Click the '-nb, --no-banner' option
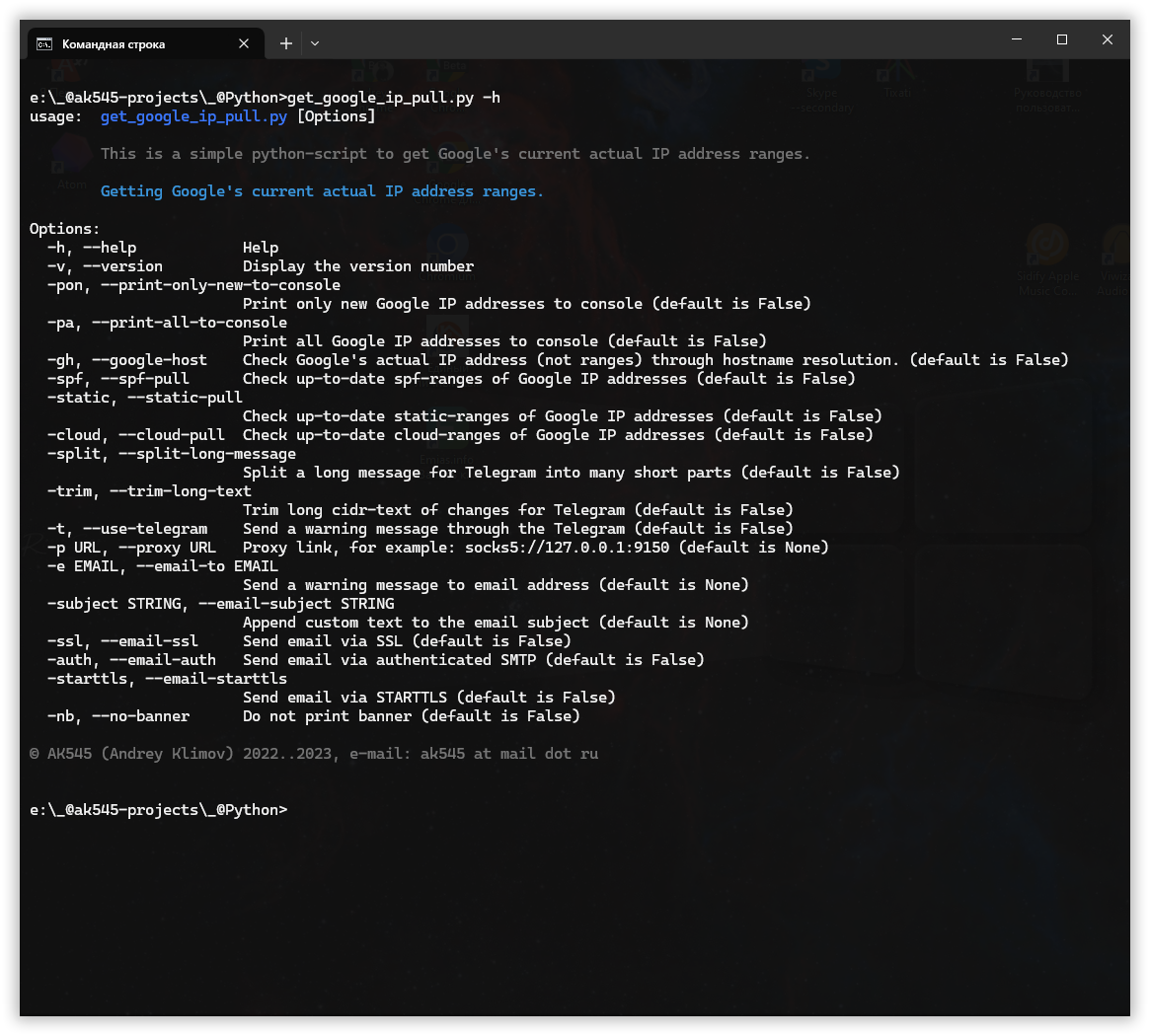The image size is (1150, 1036). pyautogui.click(x=118, y=716)
